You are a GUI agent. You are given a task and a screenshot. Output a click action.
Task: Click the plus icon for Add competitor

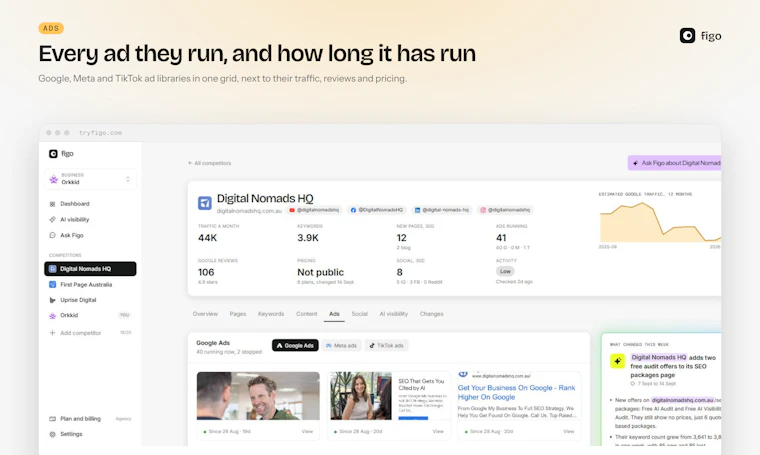point(52,333)
